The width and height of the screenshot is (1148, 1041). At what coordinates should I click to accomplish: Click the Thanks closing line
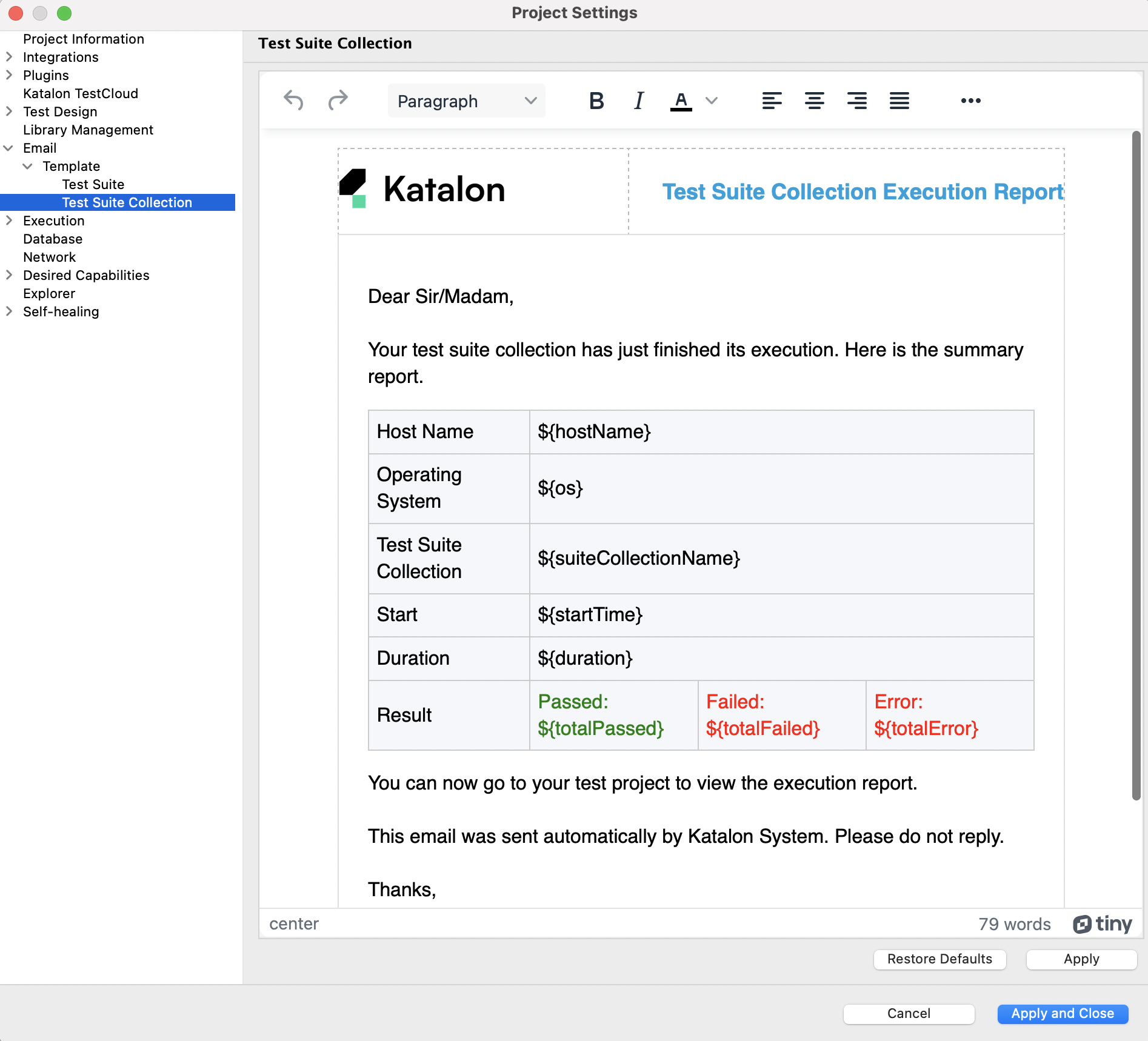[402, 889]
